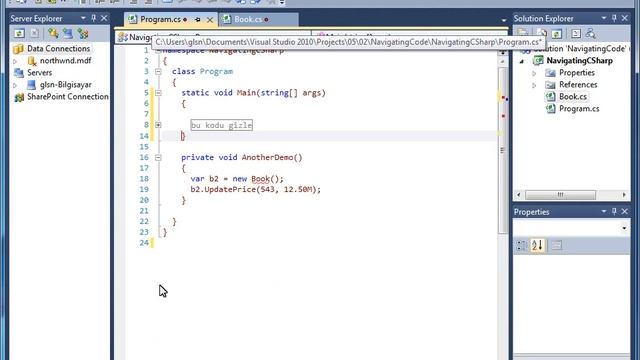This screenshot has height=360, width=640.
Task: Select SharePoint Connection node
Action: tap(68, 97)
